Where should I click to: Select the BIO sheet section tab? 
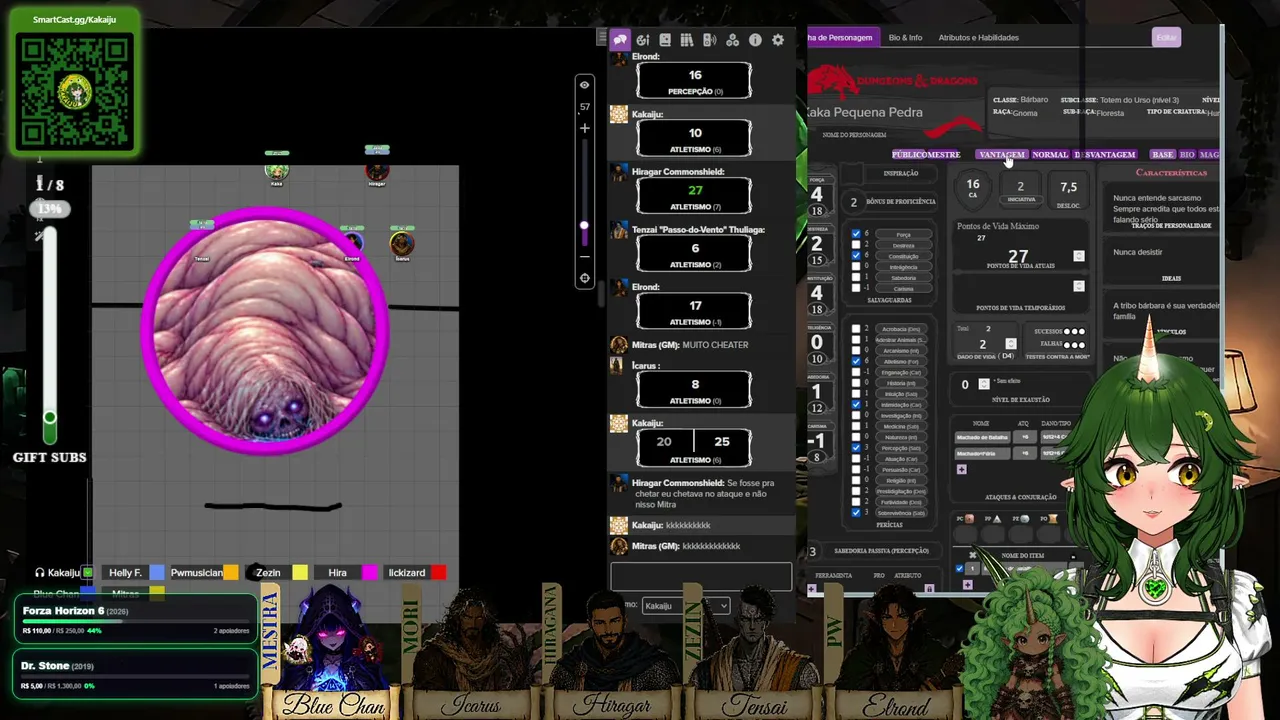(1187, 155)
